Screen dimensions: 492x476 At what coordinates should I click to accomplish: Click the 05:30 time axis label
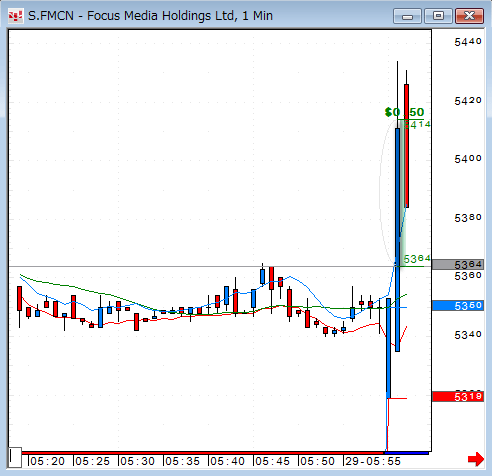click(137, 461)
